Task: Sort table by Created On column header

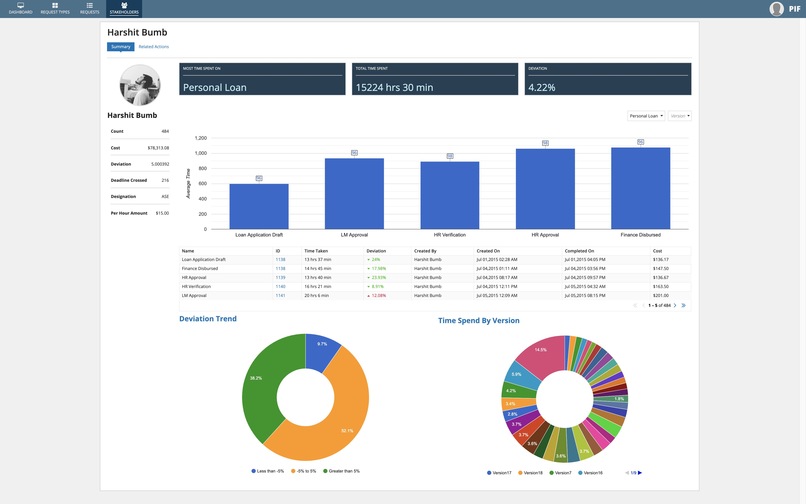Action: 488,251
